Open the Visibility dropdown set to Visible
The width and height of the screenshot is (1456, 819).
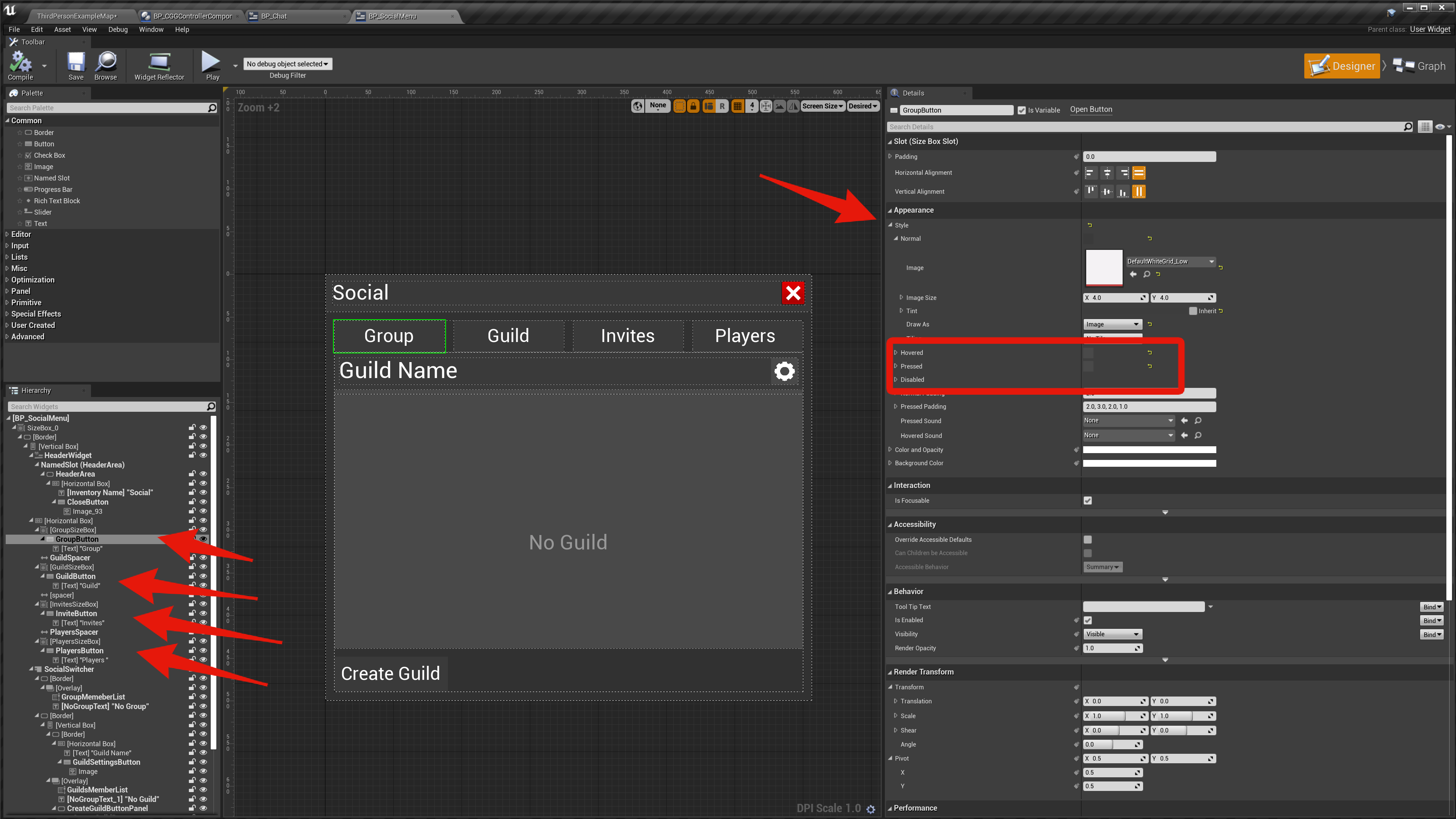(x=1112, y=634)
